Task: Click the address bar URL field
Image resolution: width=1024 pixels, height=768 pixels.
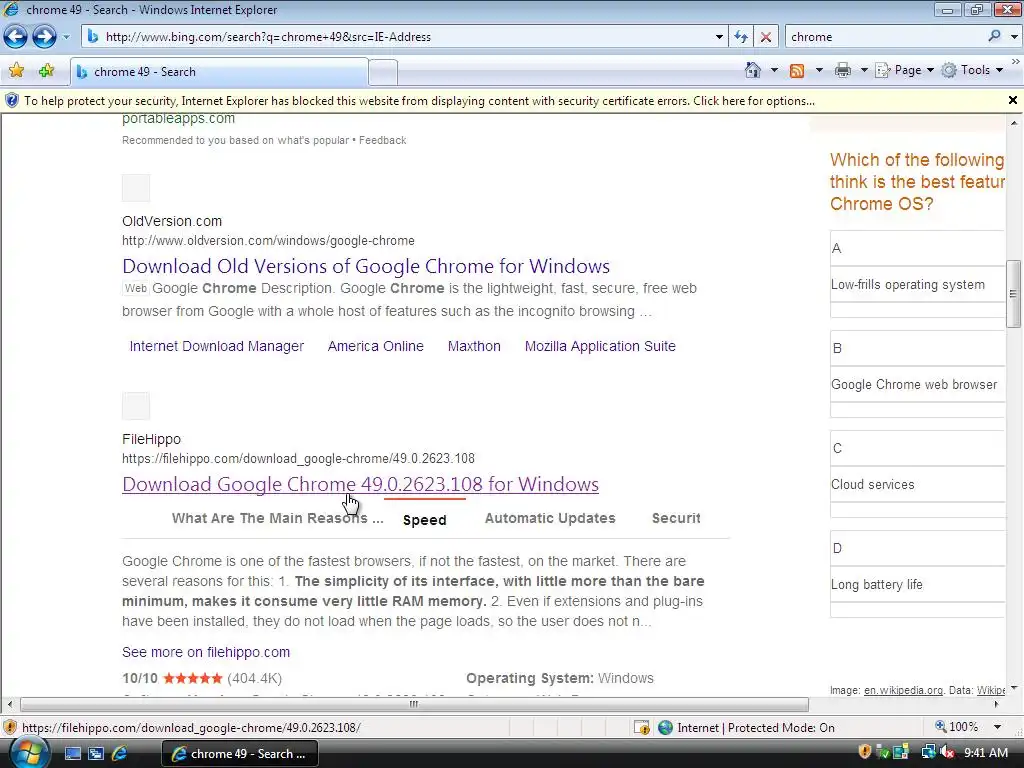Action: tap(398, 37)
